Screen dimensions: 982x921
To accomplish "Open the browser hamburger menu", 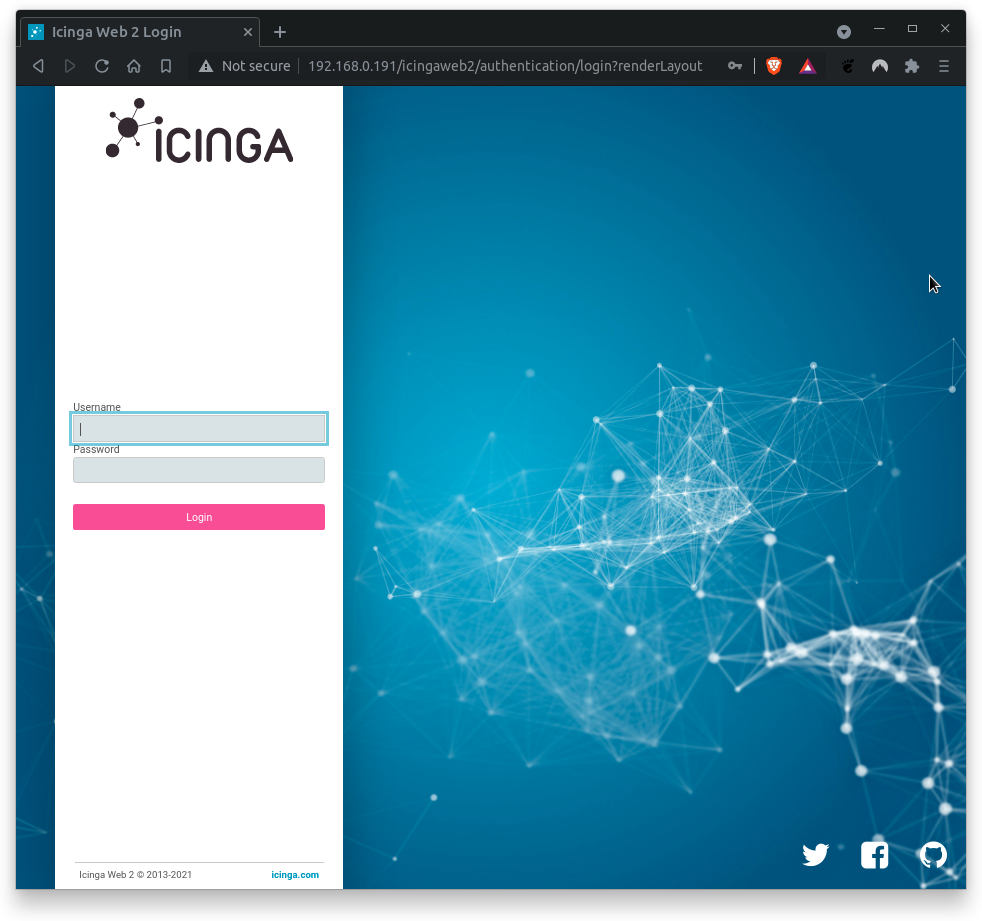I will coord(943,66).
